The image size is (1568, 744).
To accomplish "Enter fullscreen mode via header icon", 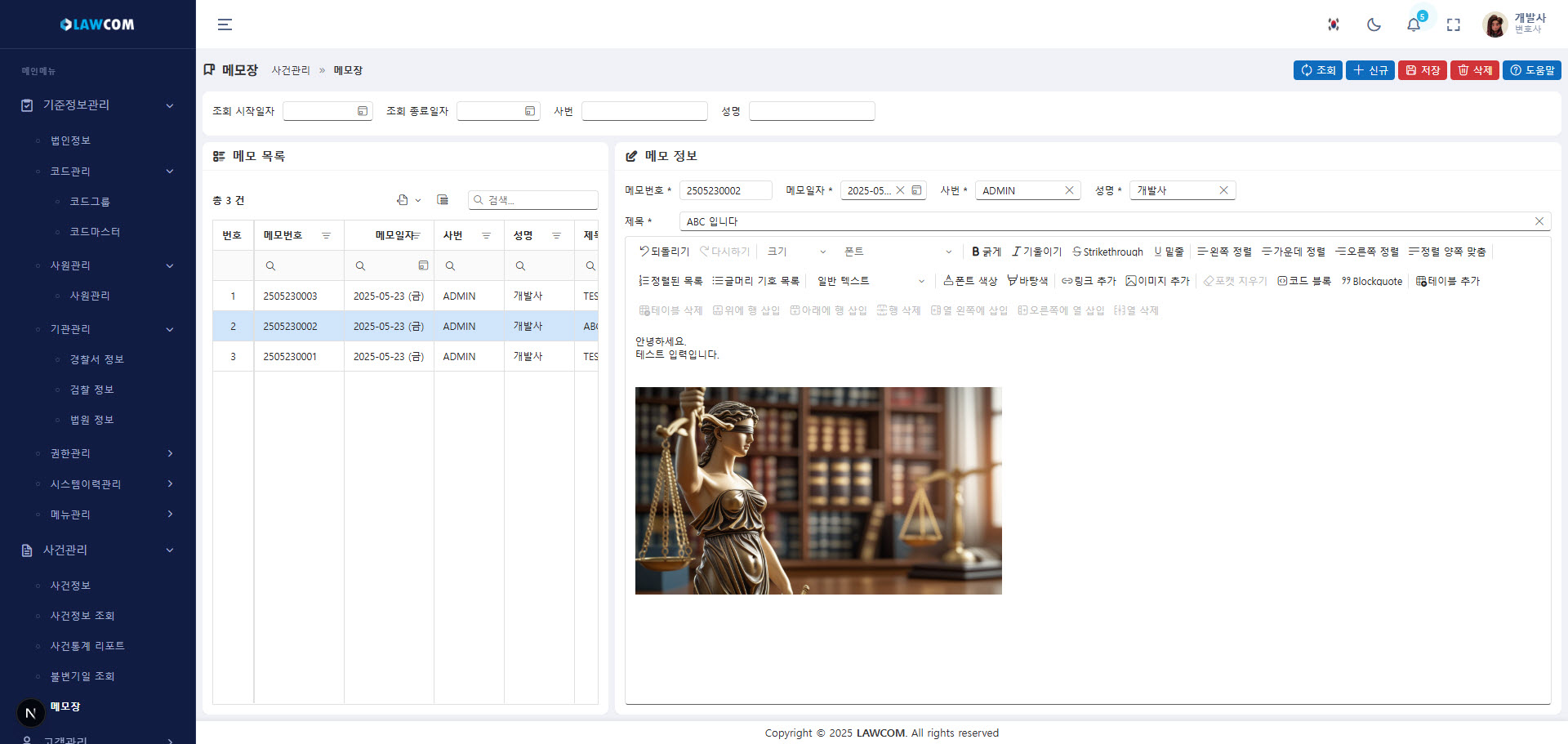I will 1454,25.
